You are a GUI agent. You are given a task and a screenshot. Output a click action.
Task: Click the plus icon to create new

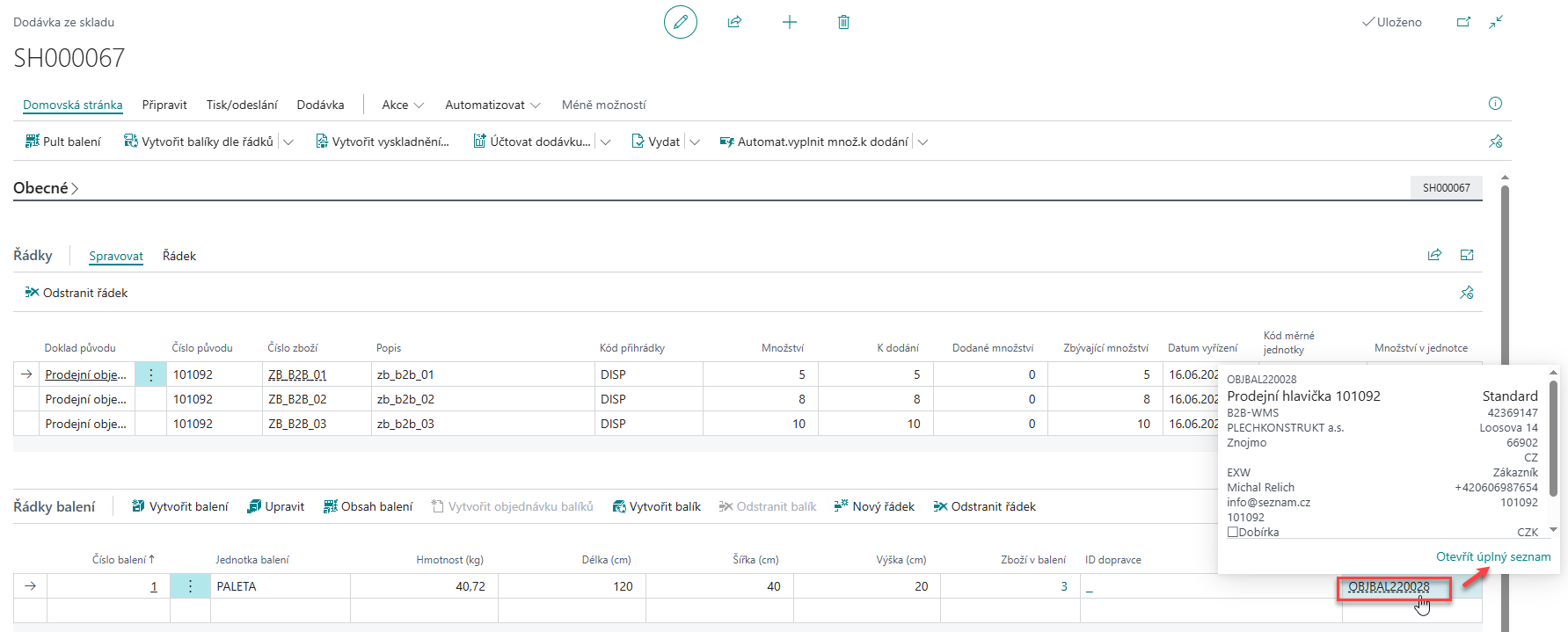point(789,22)
